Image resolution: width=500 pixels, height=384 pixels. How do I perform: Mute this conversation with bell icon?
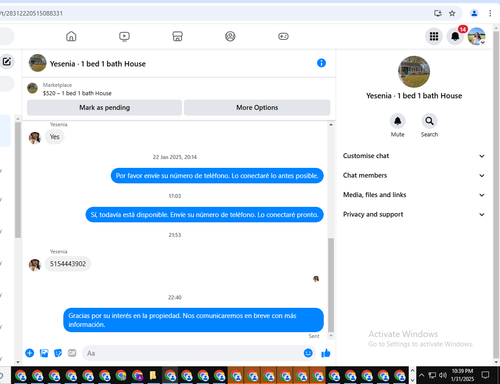click(397, 121)
